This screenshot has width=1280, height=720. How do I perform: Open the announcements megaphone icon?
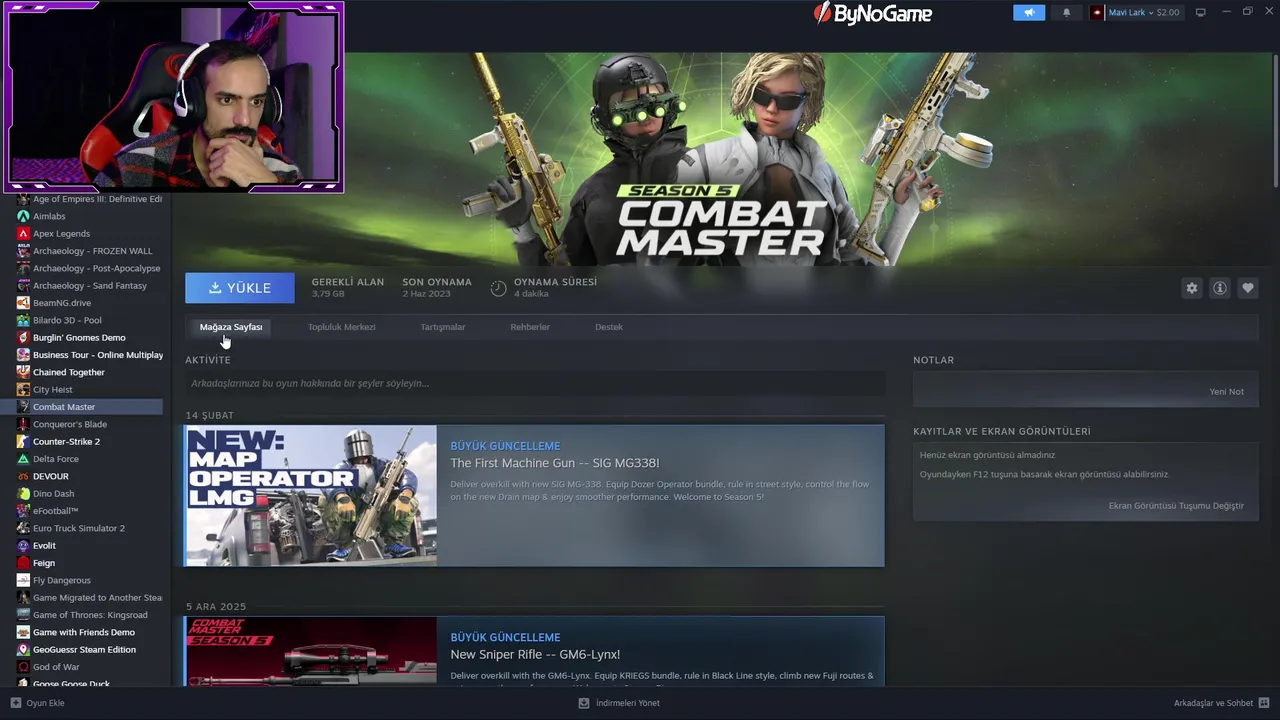[1029, 12]
